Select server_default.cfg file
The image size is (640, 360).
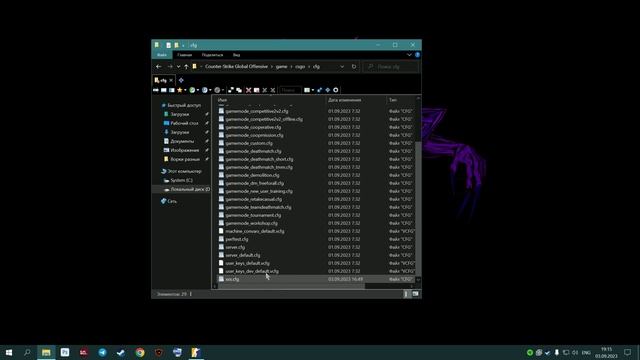(x=242, y=255)
